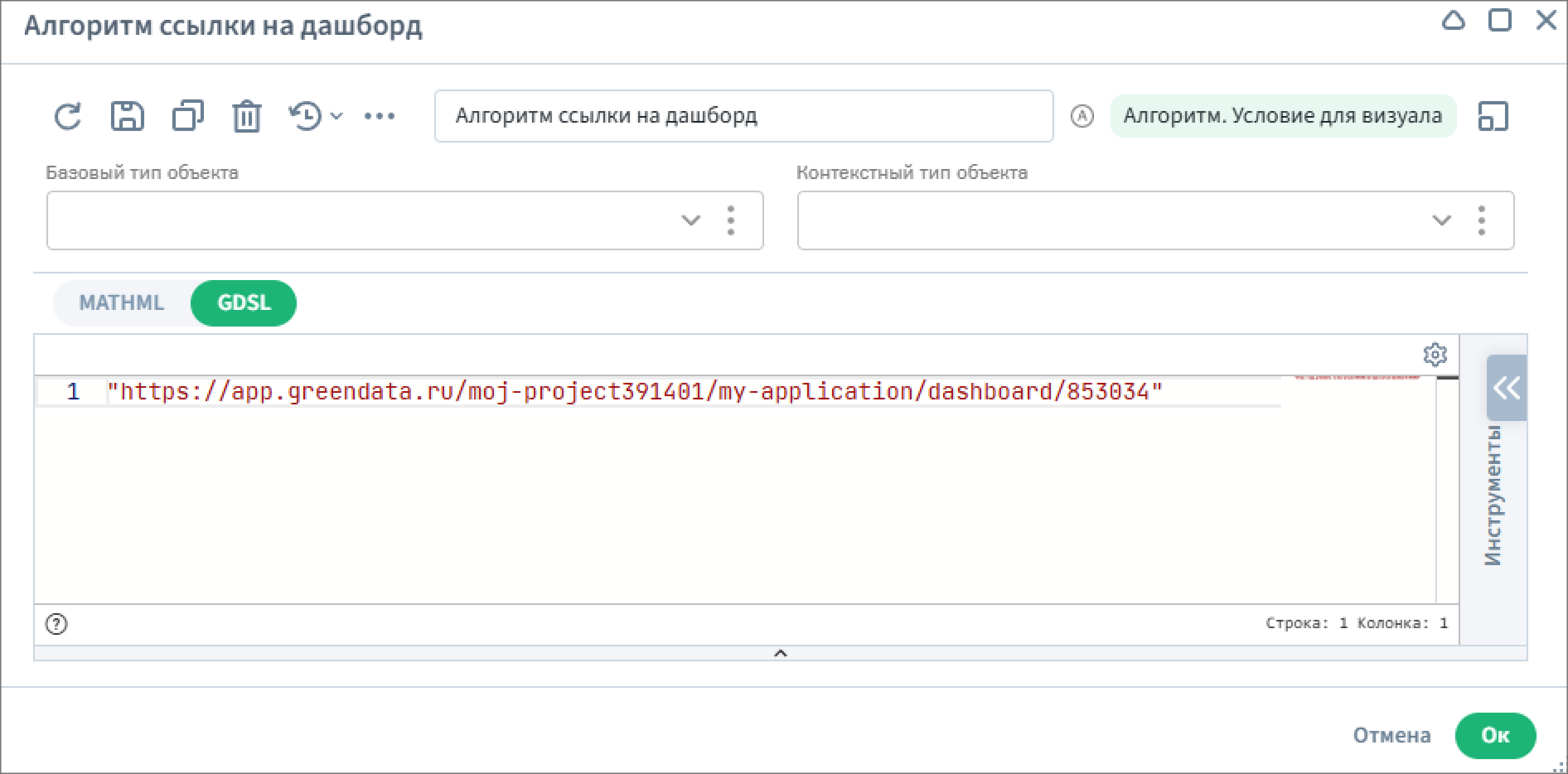Open the three-dots more actions menu

[x=380, y=116]
